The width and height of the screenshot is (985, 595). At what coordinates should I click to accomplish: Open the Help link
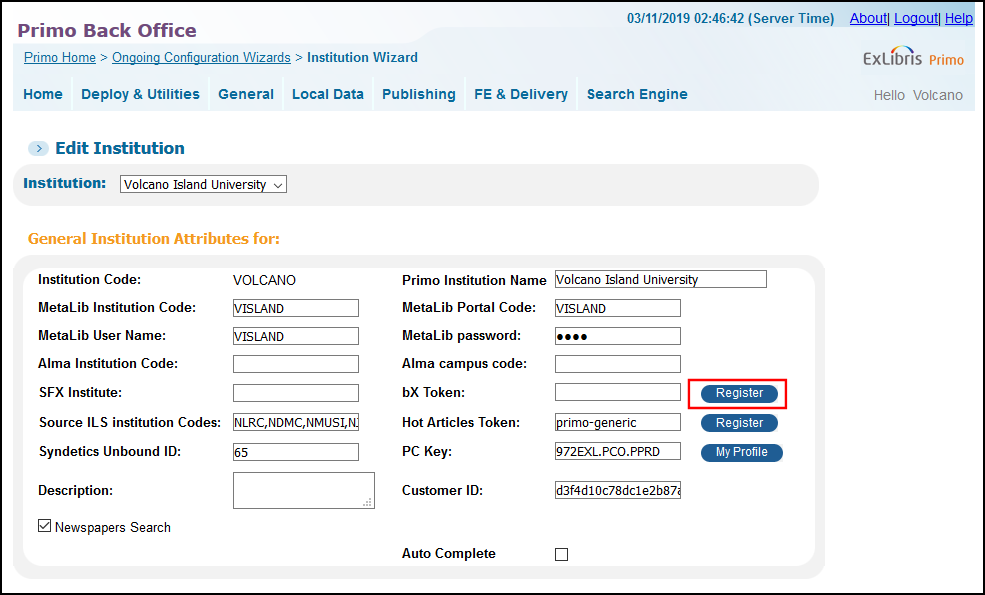click(x=958, y=18)
